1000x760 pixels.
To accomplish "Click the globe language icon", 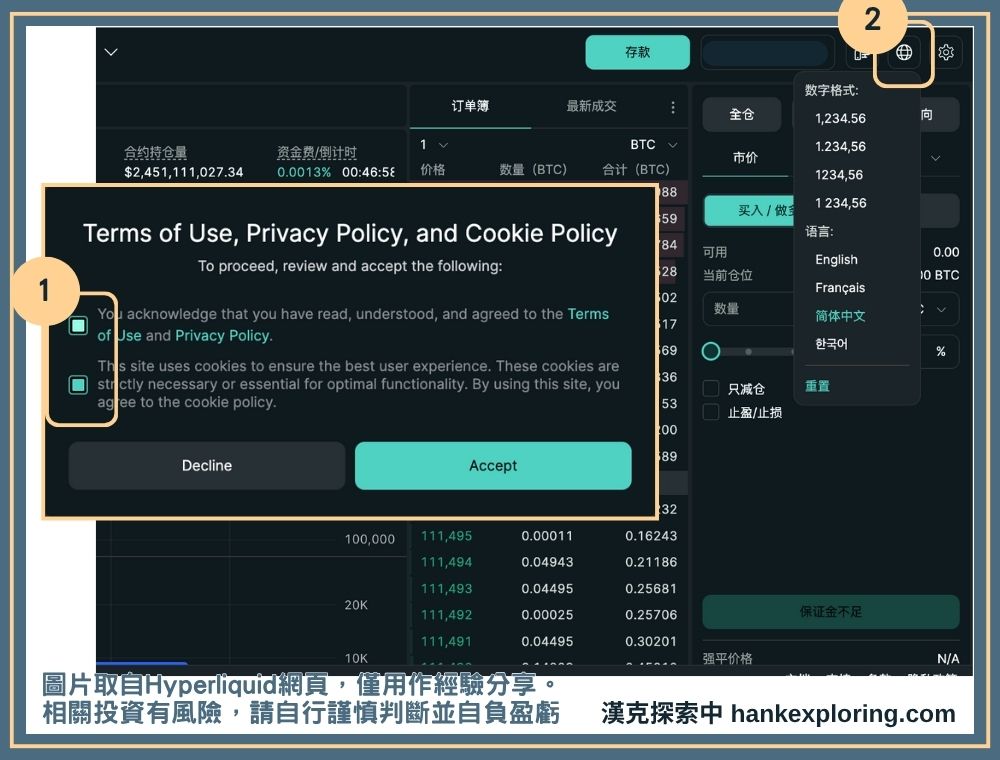I will coord(904,52).
